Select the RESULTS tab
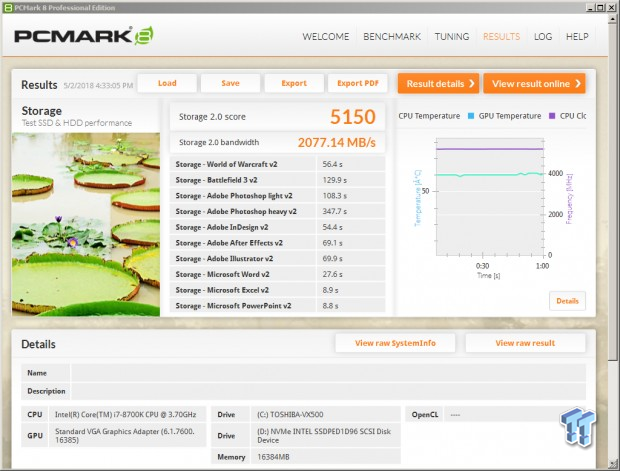The width and height of the screenshot is (620, 471). click(501, 37)
